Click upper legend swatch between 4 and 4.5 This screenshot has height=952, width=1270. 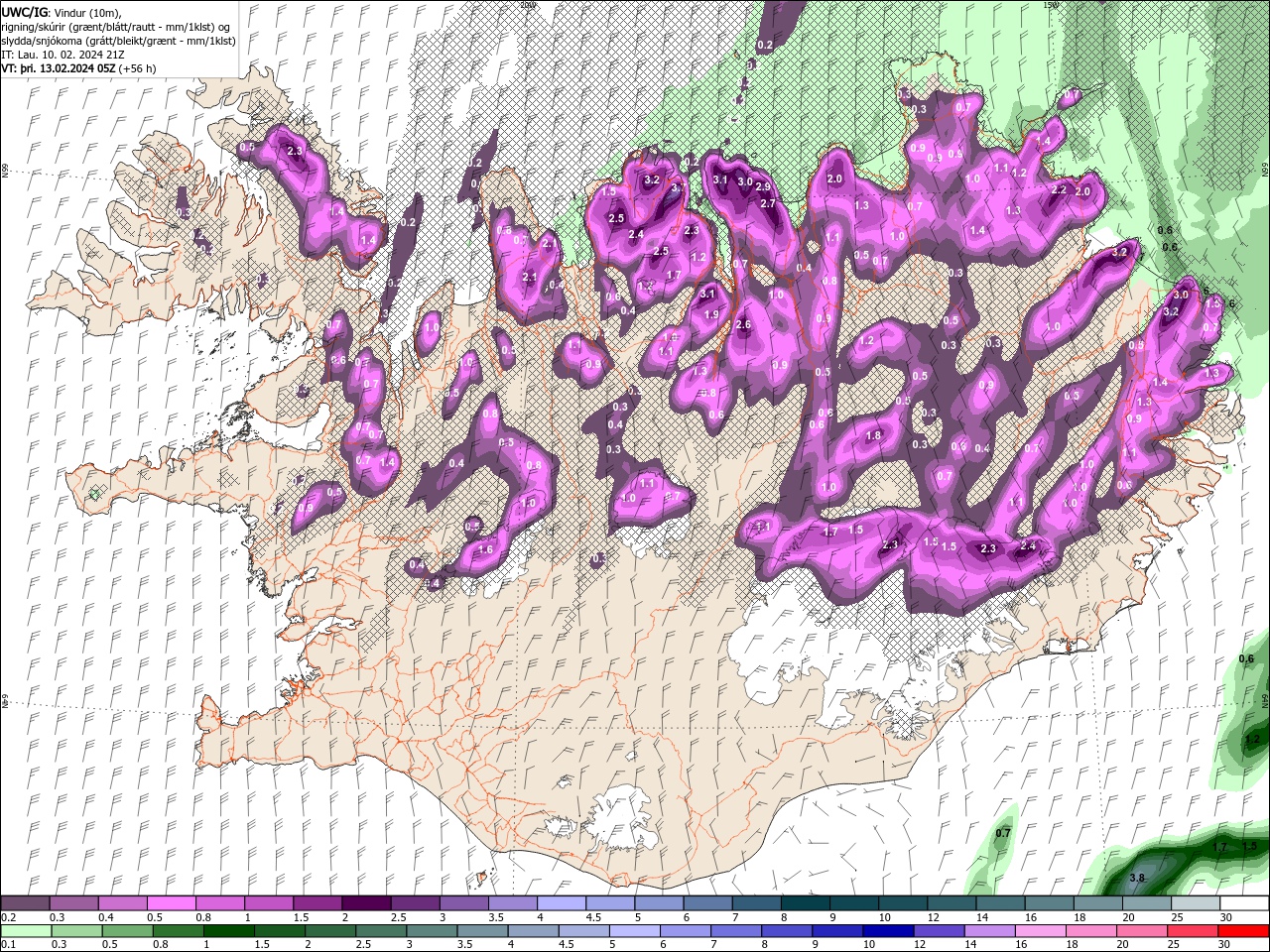point(560,903)
